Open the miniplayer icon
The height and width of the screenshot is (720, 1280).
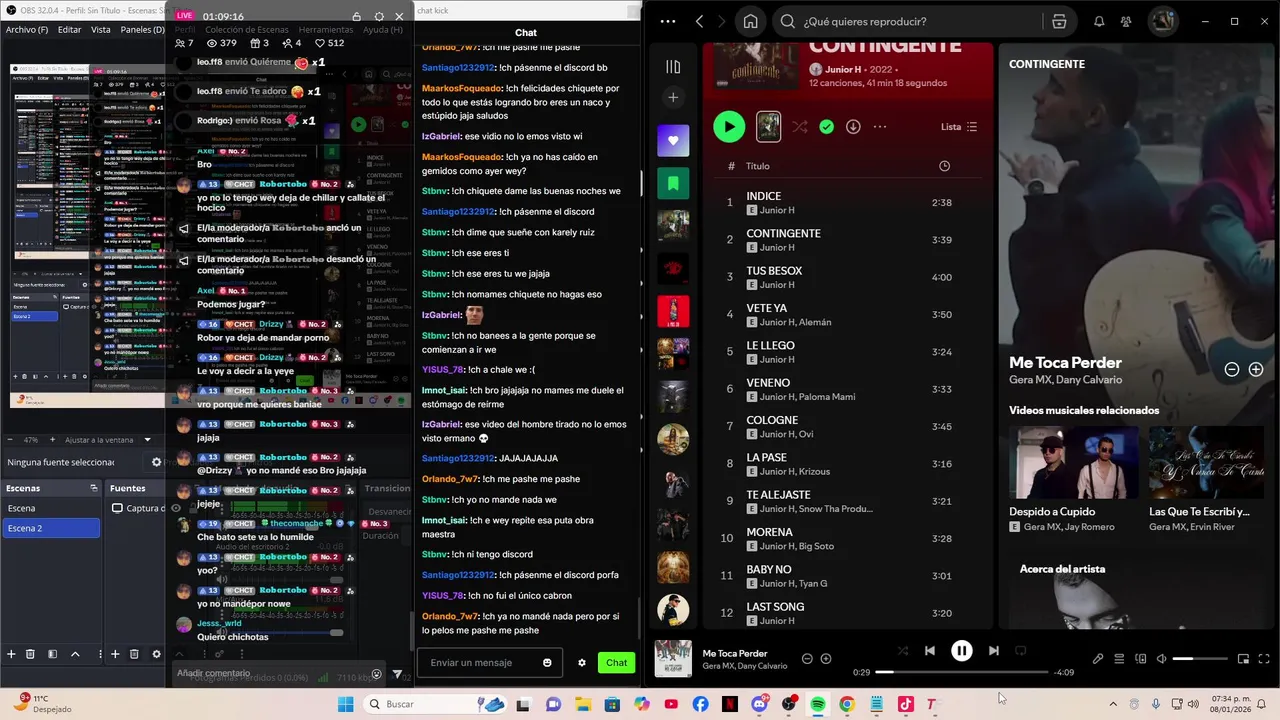pyautogui.click(x=1243, y=659)
